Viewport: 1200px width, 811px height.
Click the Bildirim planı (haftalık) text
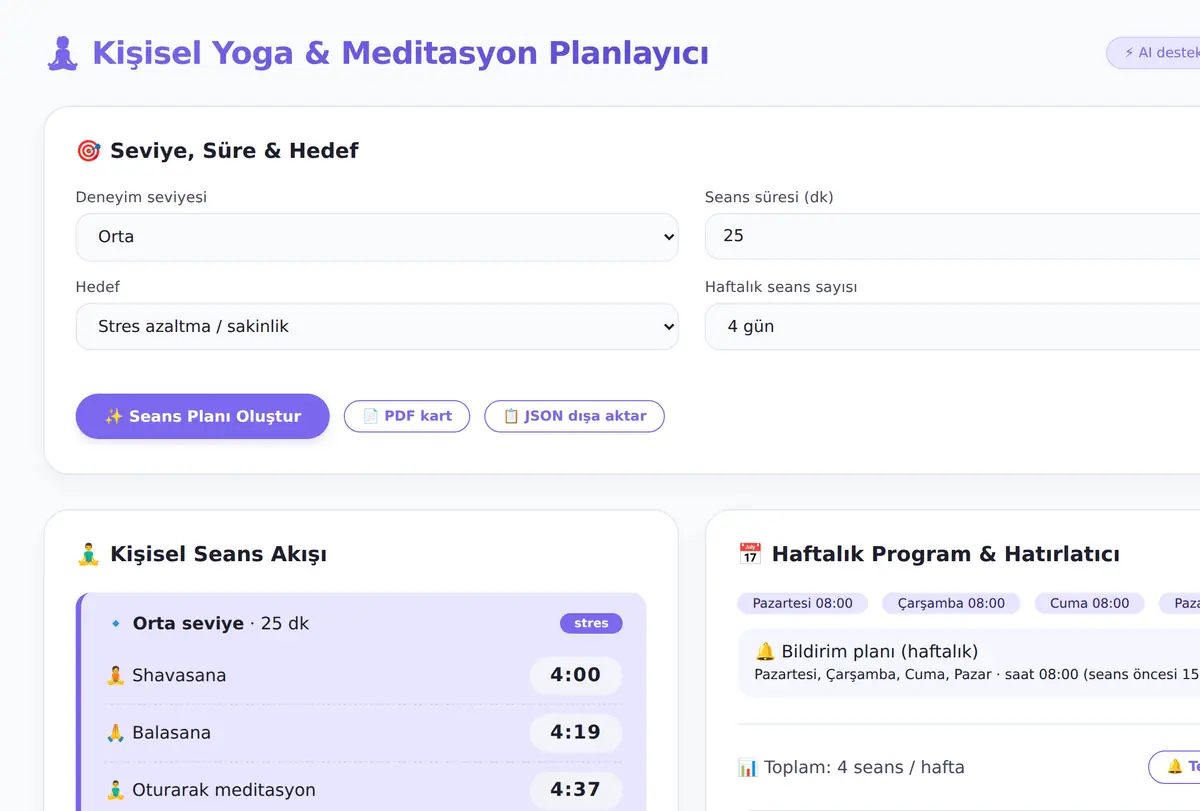(x=880, y=652)
